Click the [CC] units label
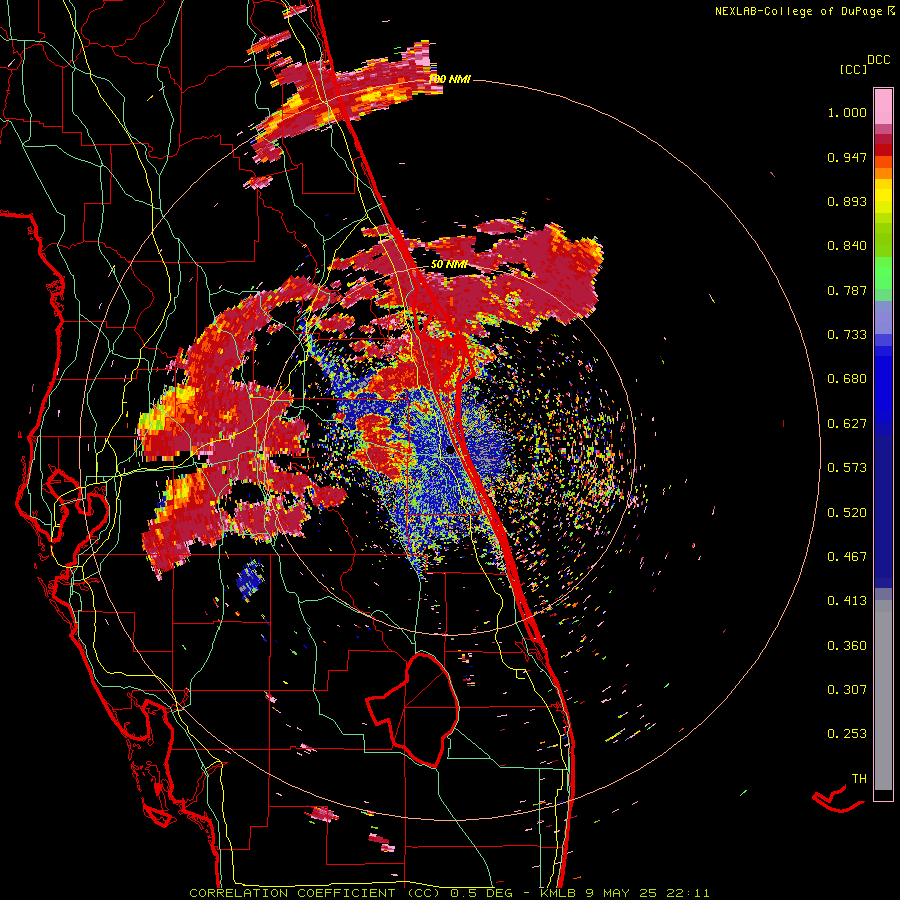The width and height of the screenshot is (900, 900). 853,69
